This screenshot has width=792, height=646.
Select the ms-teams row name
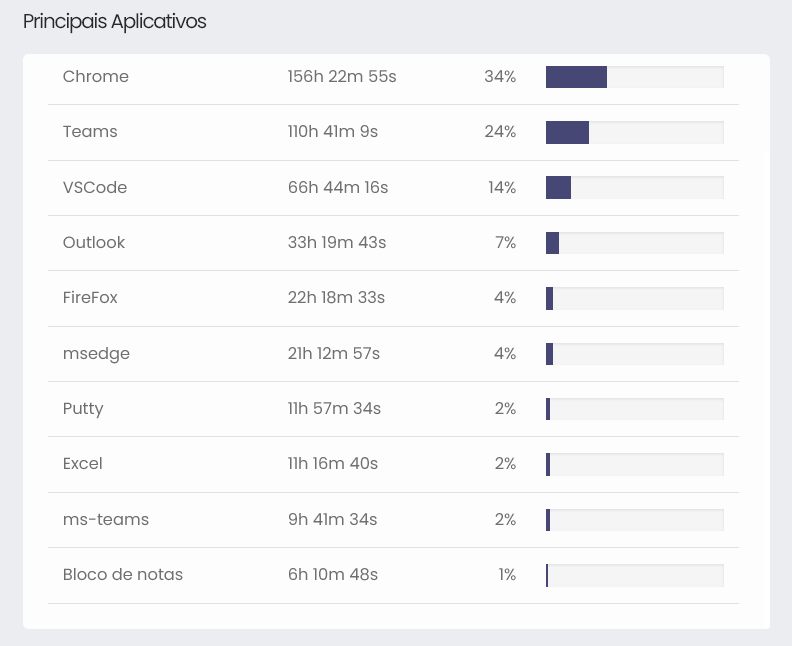pyautogui.click(x=106, y=520)
